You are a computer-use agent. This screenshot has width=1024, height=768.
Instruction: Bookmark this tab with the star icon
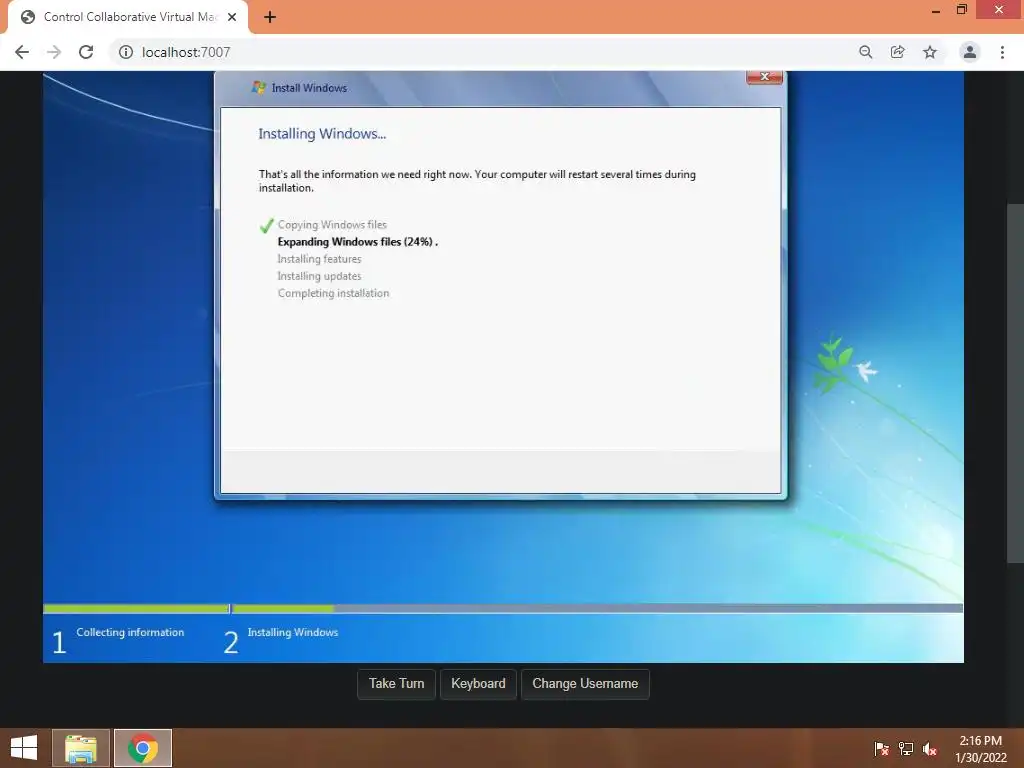[x=930, y=52]
